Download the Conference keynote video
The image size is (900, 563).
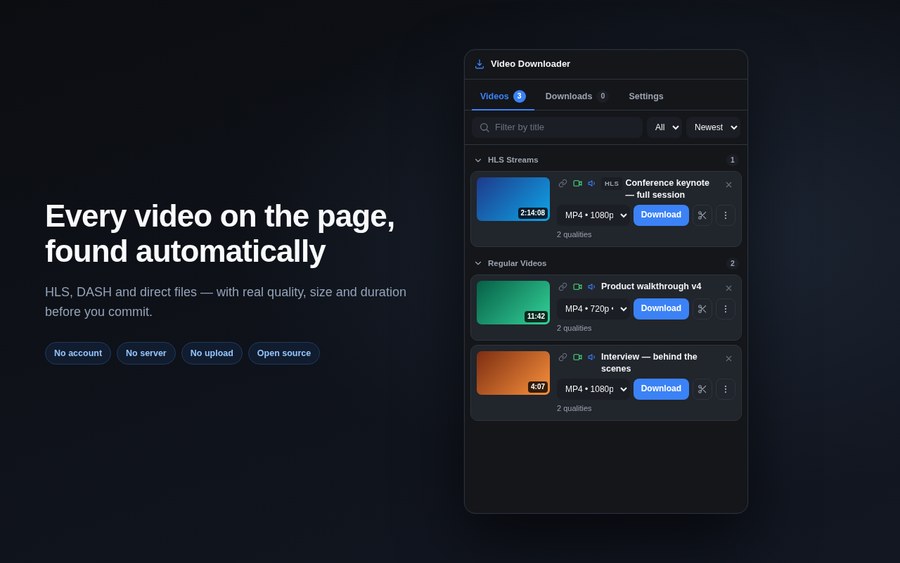661,215
